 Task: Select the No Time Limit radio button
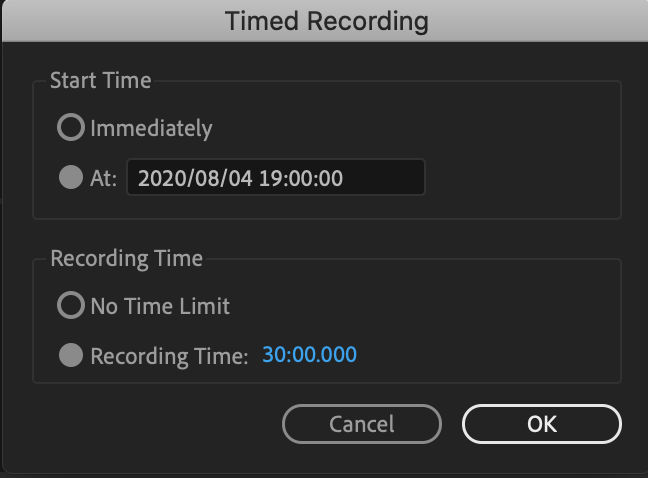[72, 306]
